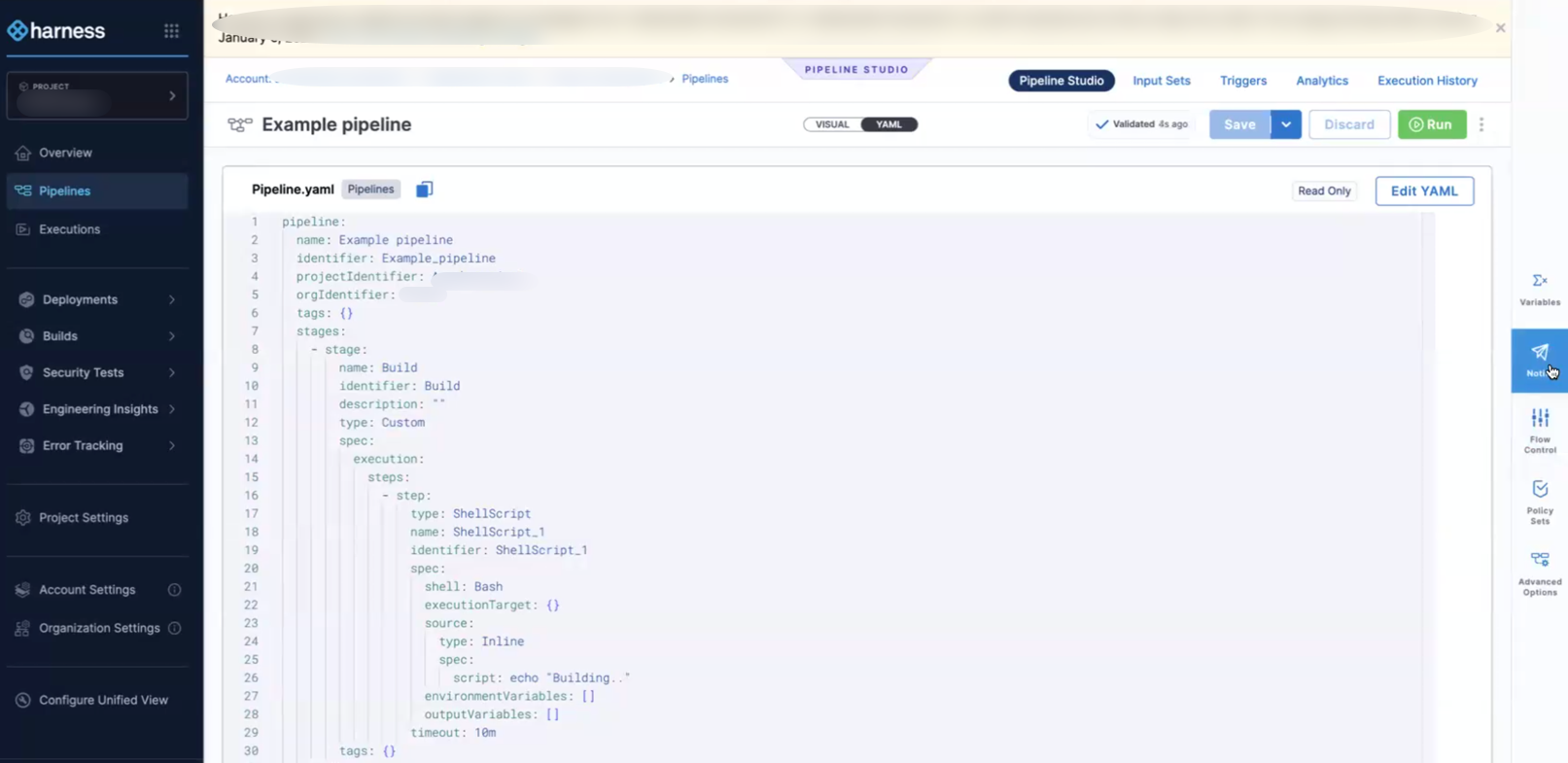Open the Notify panel in right rail
Viewport: 1568px width, 763px height.
click(1540, 361)
